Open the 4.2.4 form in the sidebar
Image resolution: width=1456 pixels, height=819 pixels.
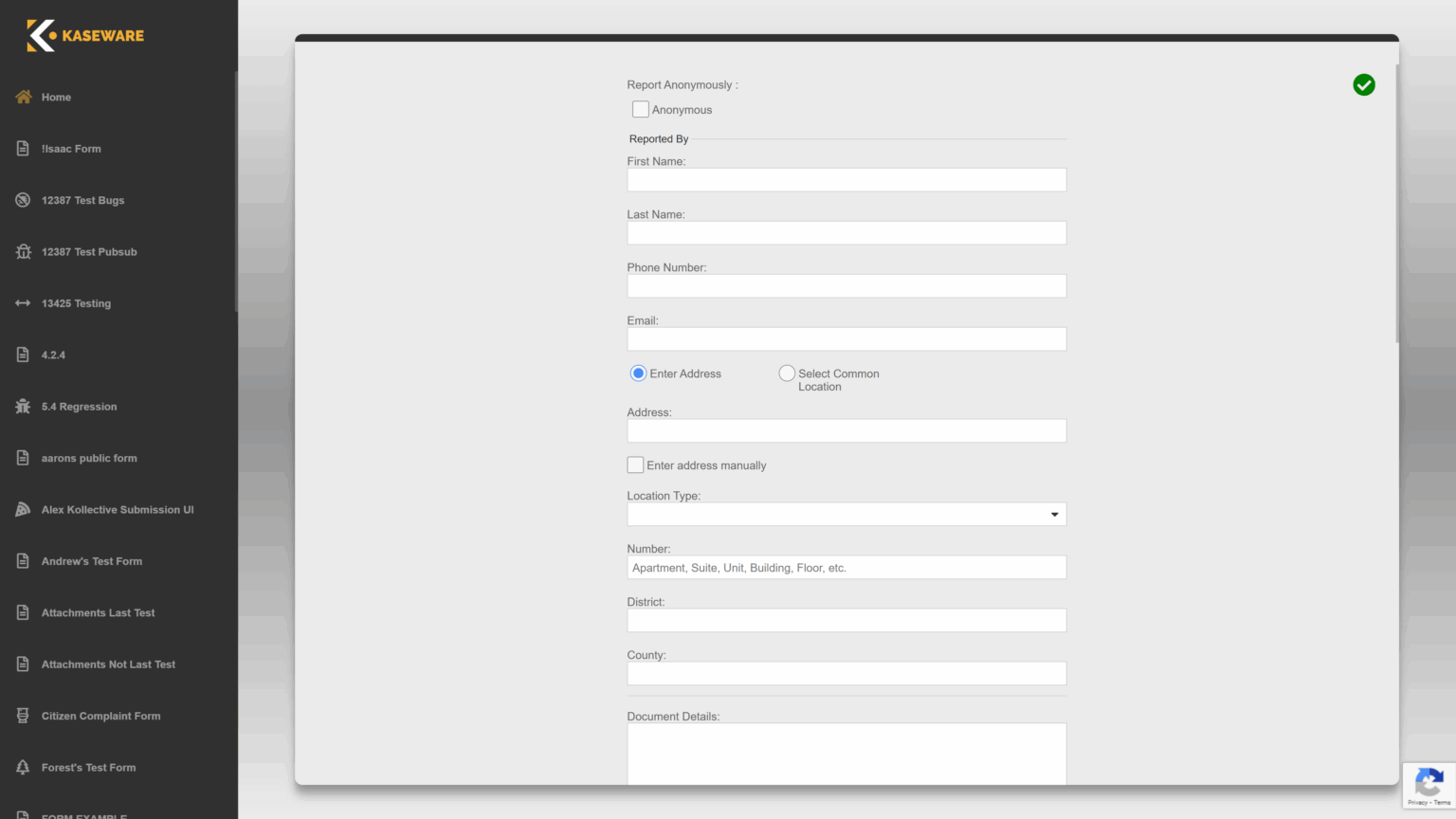tap(53, 355)
